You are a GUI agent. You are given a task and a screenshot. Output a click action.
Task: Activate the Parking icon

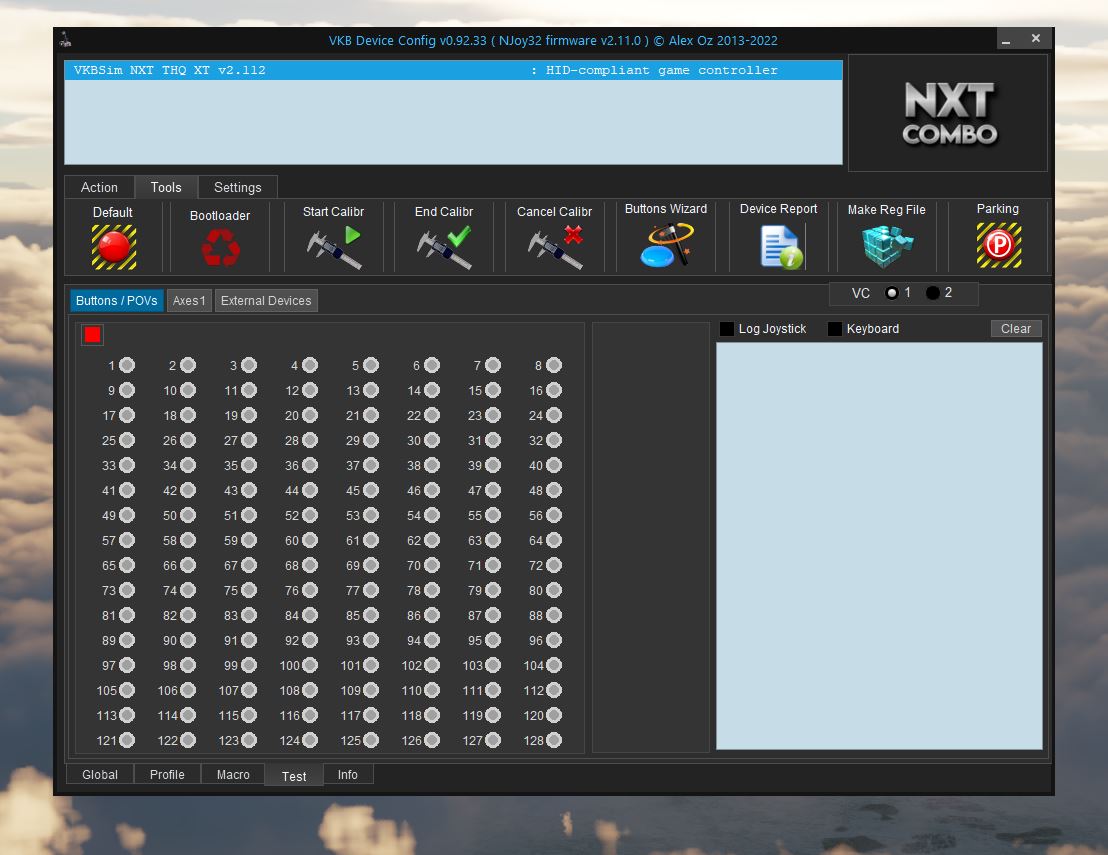pyautogui.click(x=998, y=245)
